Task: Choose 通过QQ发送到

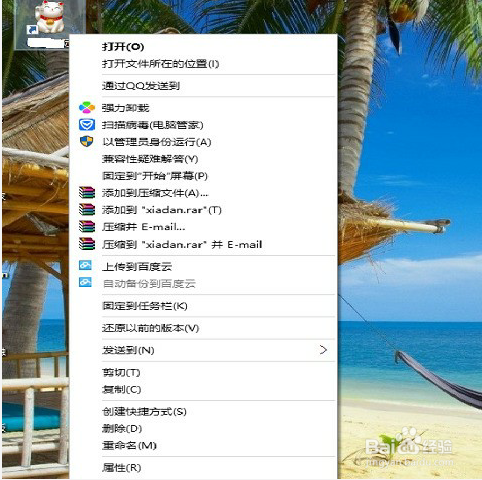Action: 141,86
